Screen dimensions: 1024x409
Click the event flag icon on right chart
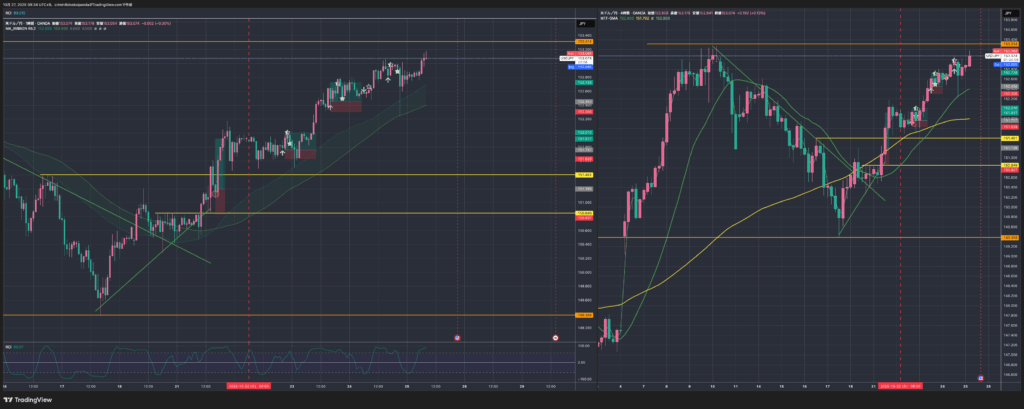point(980,377)
